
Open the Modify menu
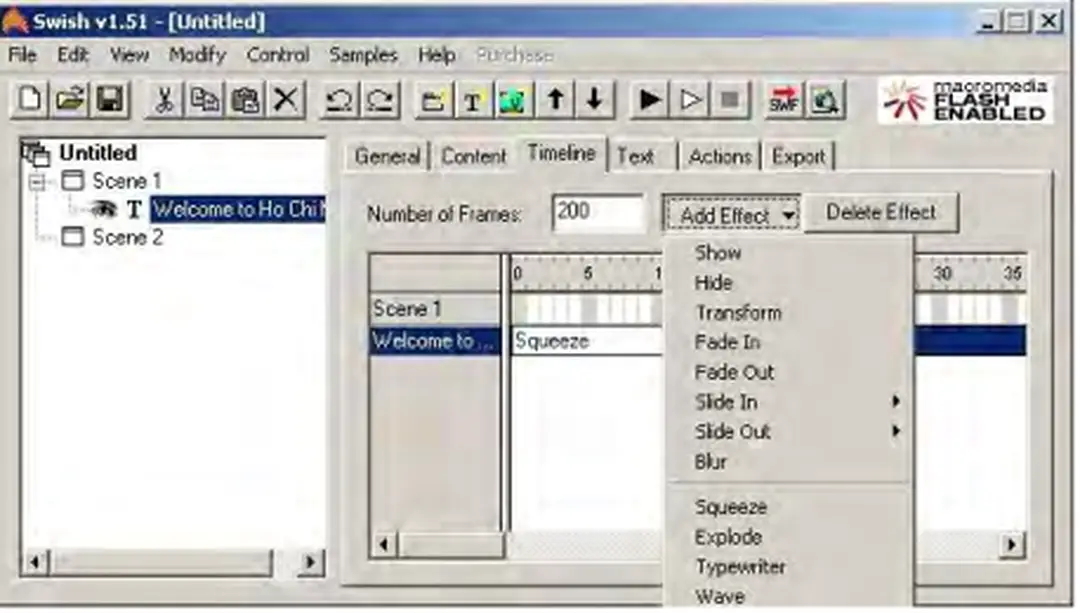point(198,56)
